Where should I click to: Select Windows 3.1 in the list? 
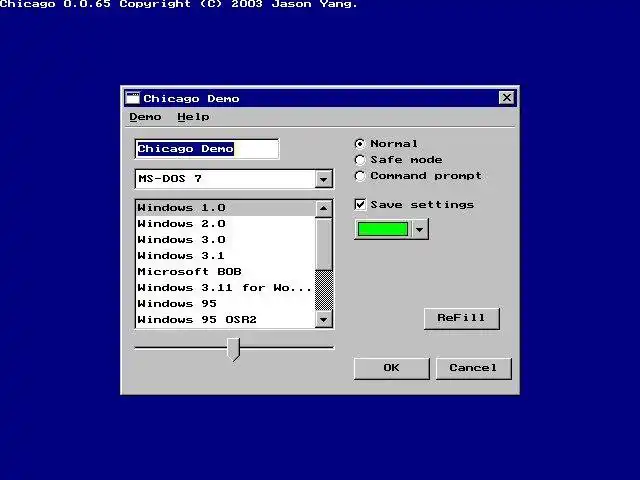tap(226, 256)
